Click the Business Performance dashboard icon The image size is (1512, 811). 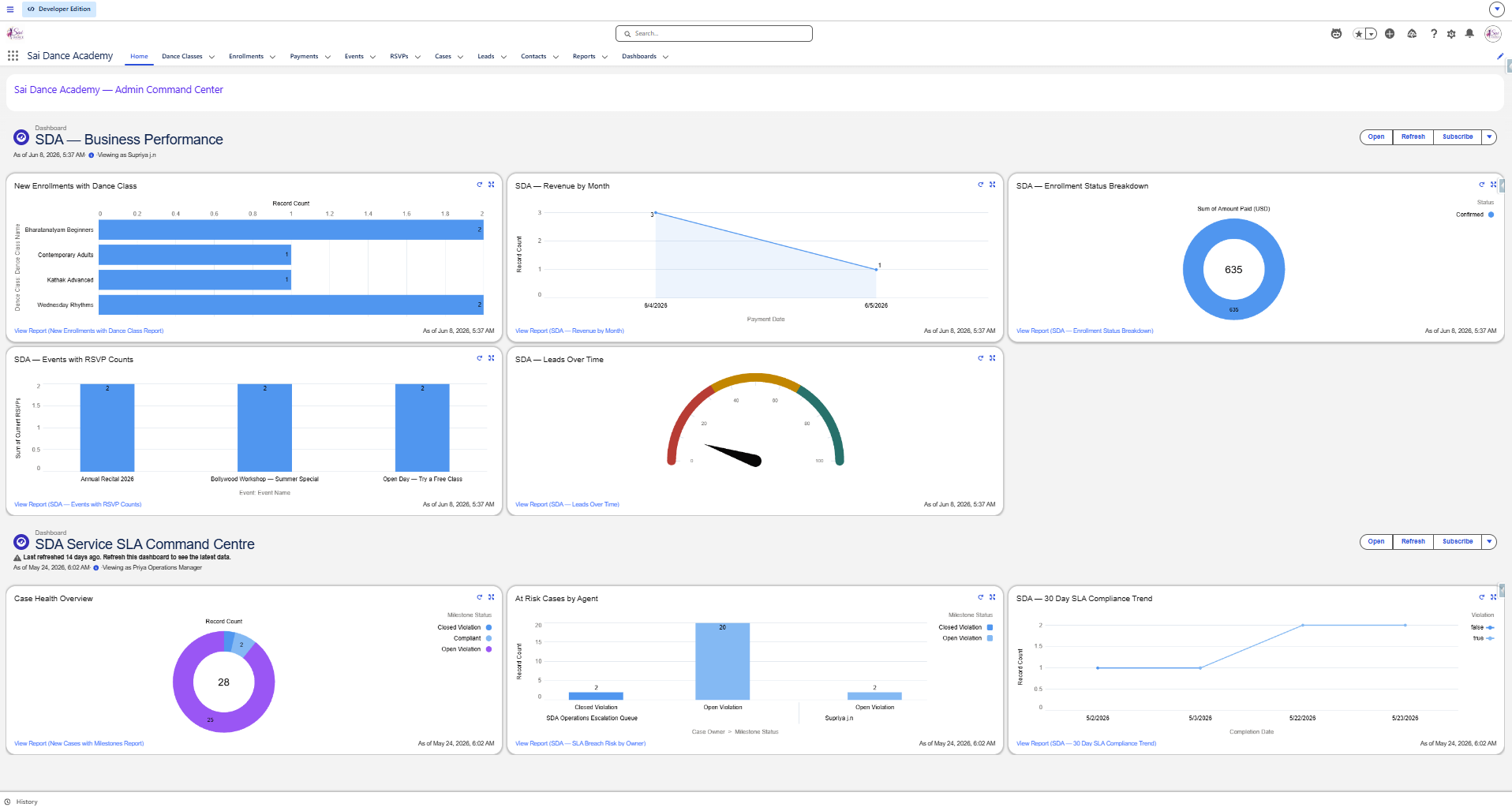click(21, 137)
